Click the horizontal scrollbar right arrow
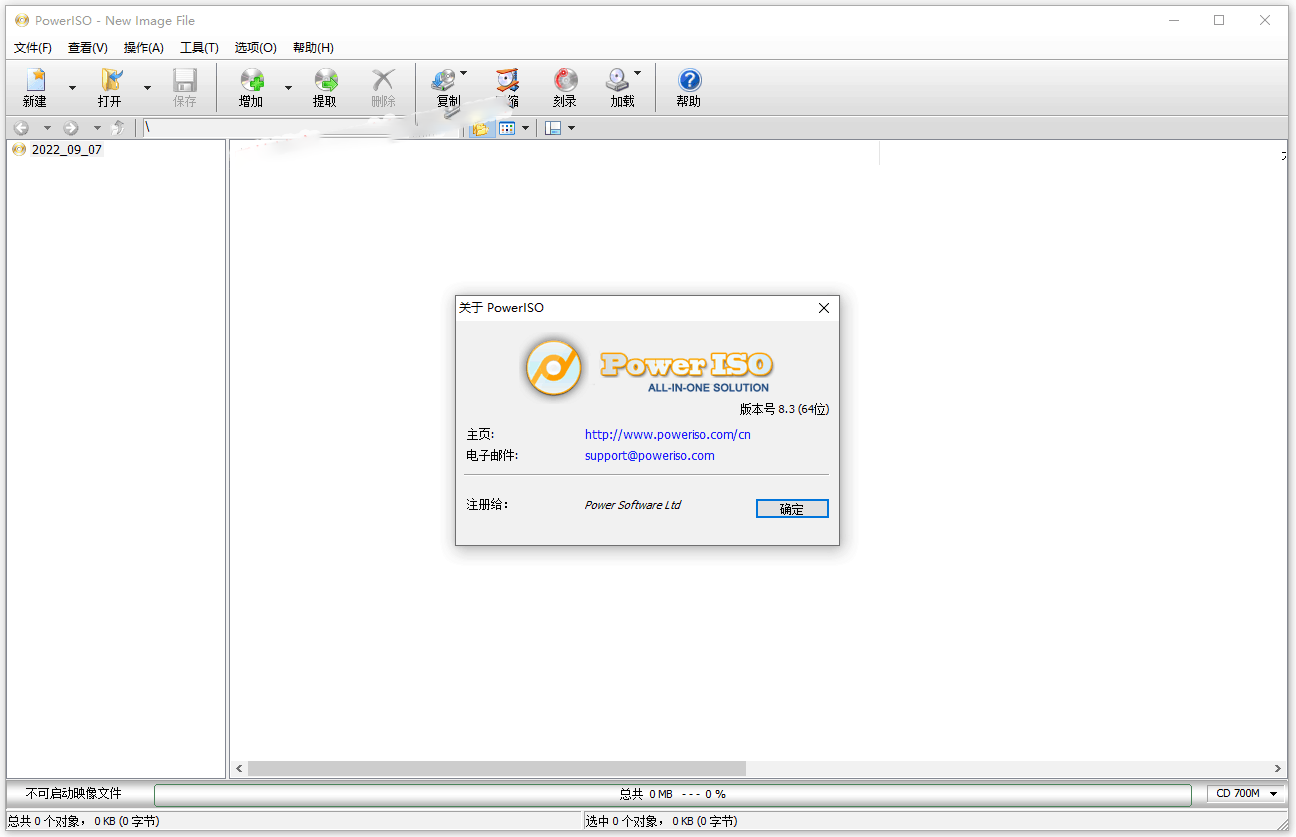 pos(1280,769)
